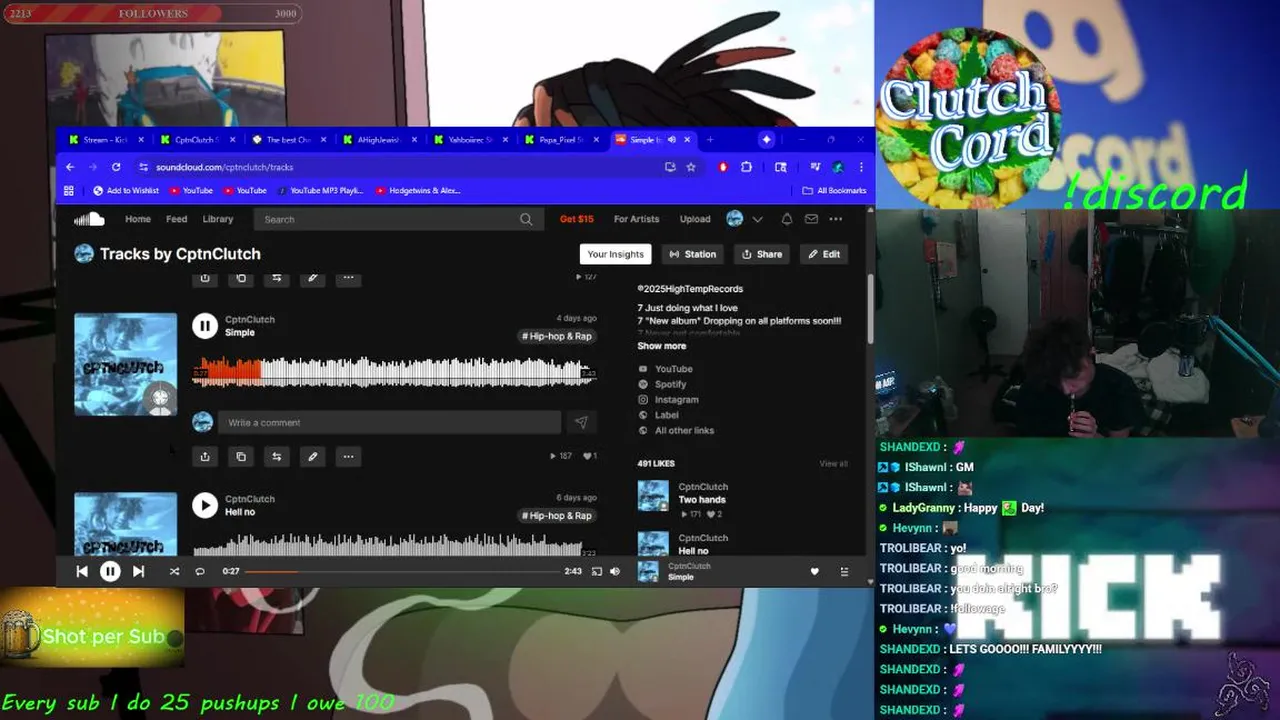Open Library in SoundCloud navigation
1280x720 pixels.
point(217,219)
